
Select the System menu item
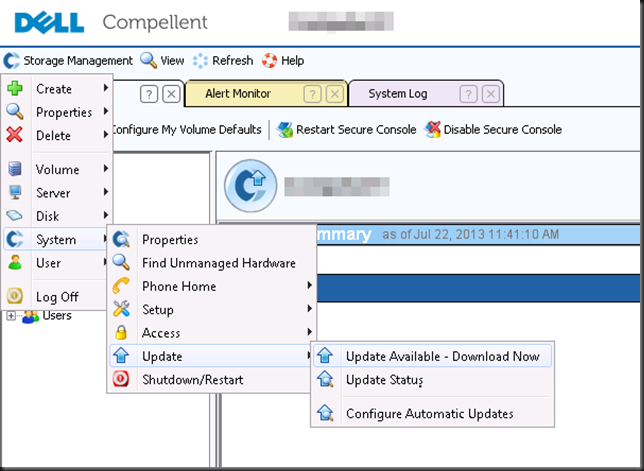pyautogui.click(x=56, y=239)
